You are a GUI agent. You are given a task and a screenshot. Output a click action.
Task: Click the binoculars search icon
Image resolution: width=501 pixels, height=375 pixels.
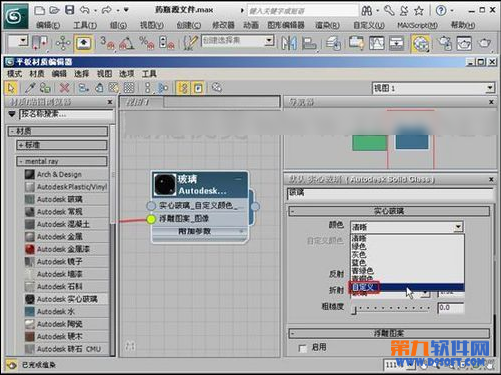pyautogui.click(x=367, y=11)
